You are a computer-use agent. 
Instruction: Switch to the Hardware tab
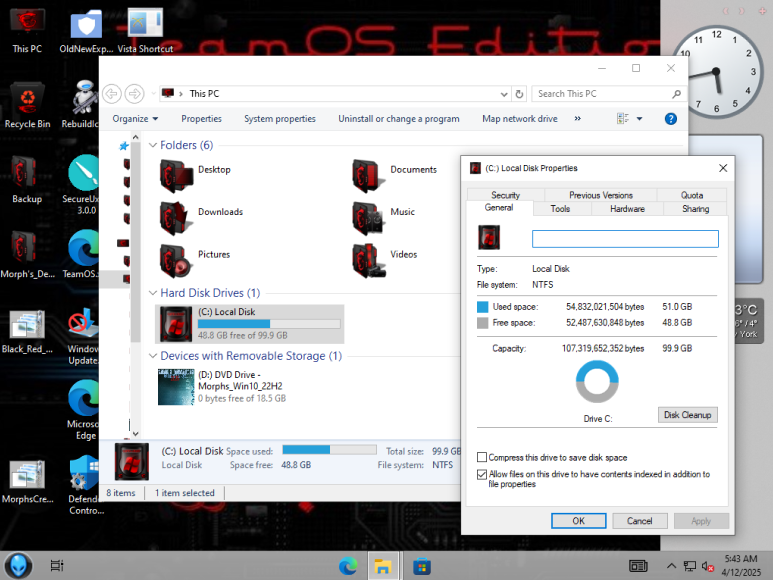coord(627,209)
